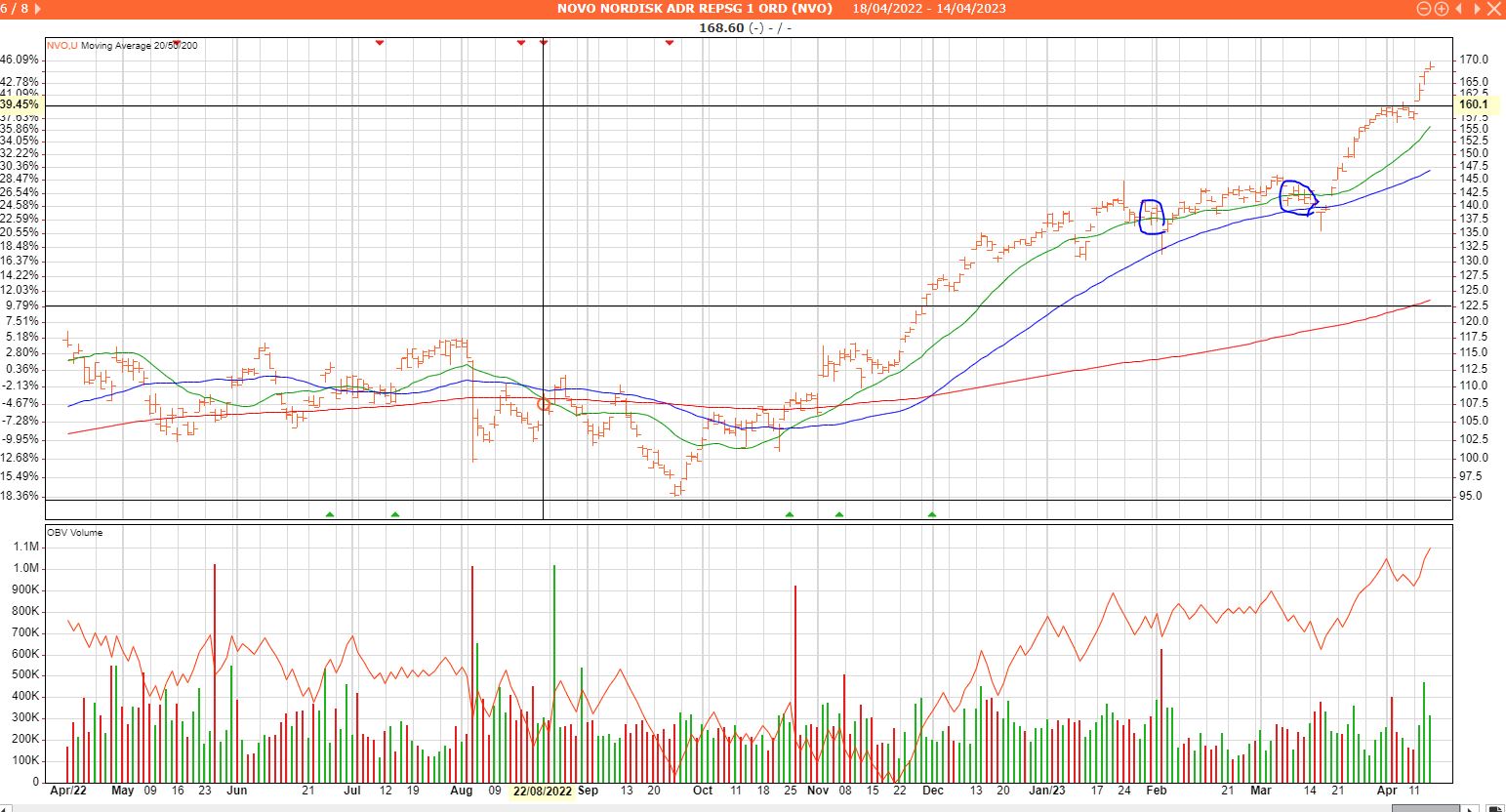Select the Moving Average 20/50/200 indicator label
Viewport: 1506px width, 812px height.
click(140, 46)
